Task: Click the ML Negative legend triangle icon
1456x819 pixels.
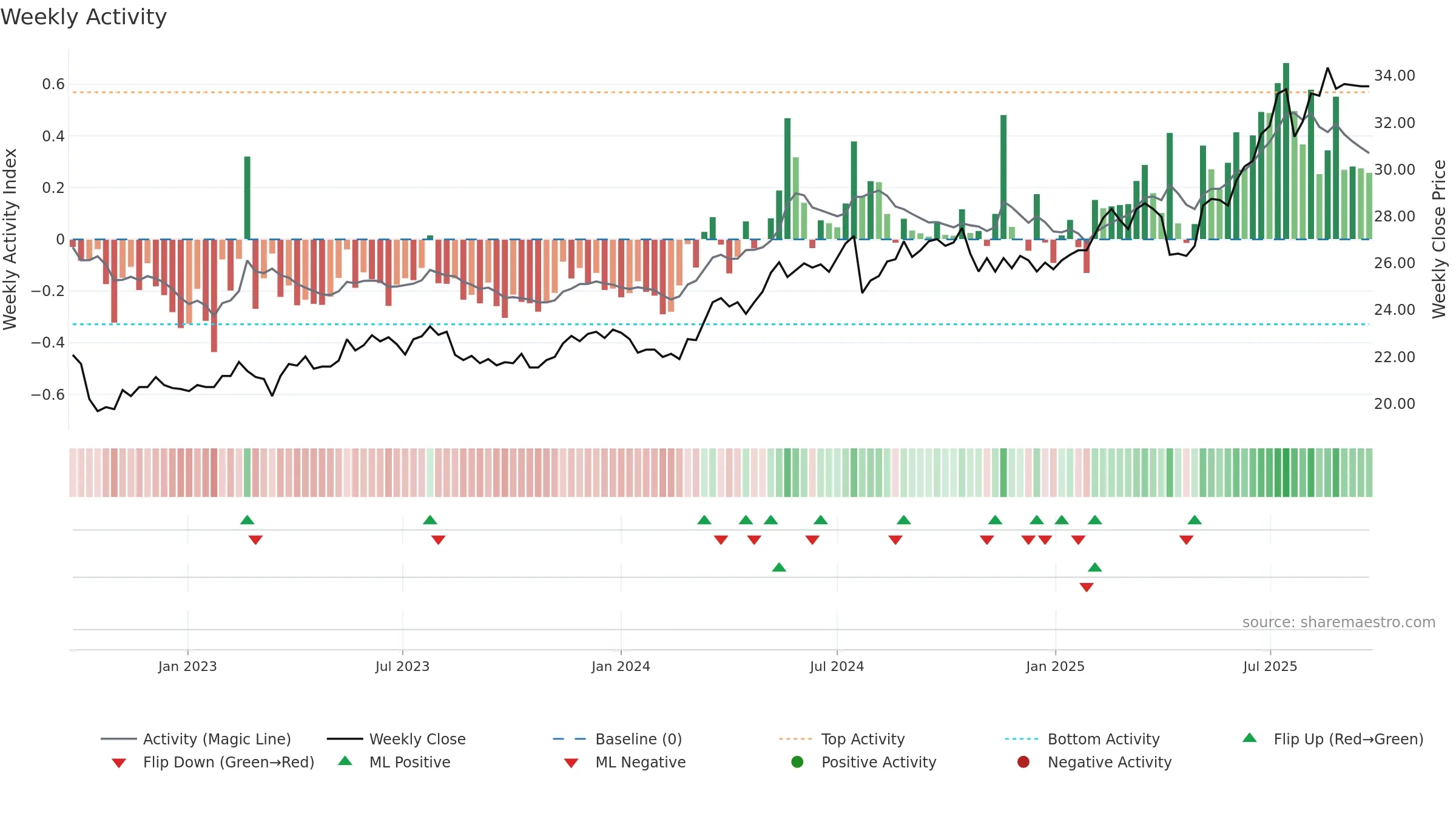Action: point(571,763)
